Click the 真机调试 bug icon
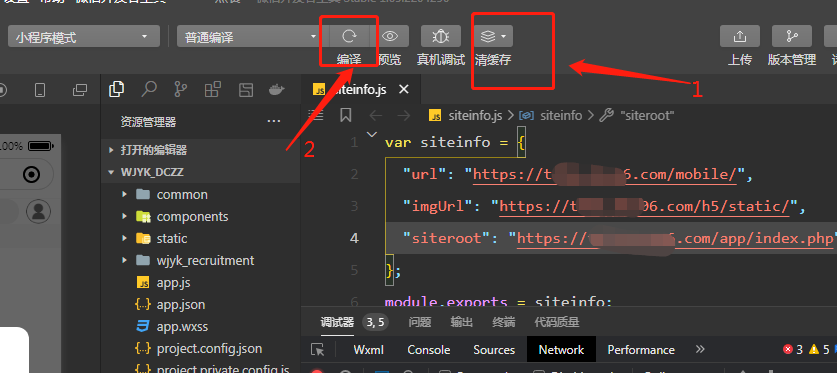 tap(440, 36)
